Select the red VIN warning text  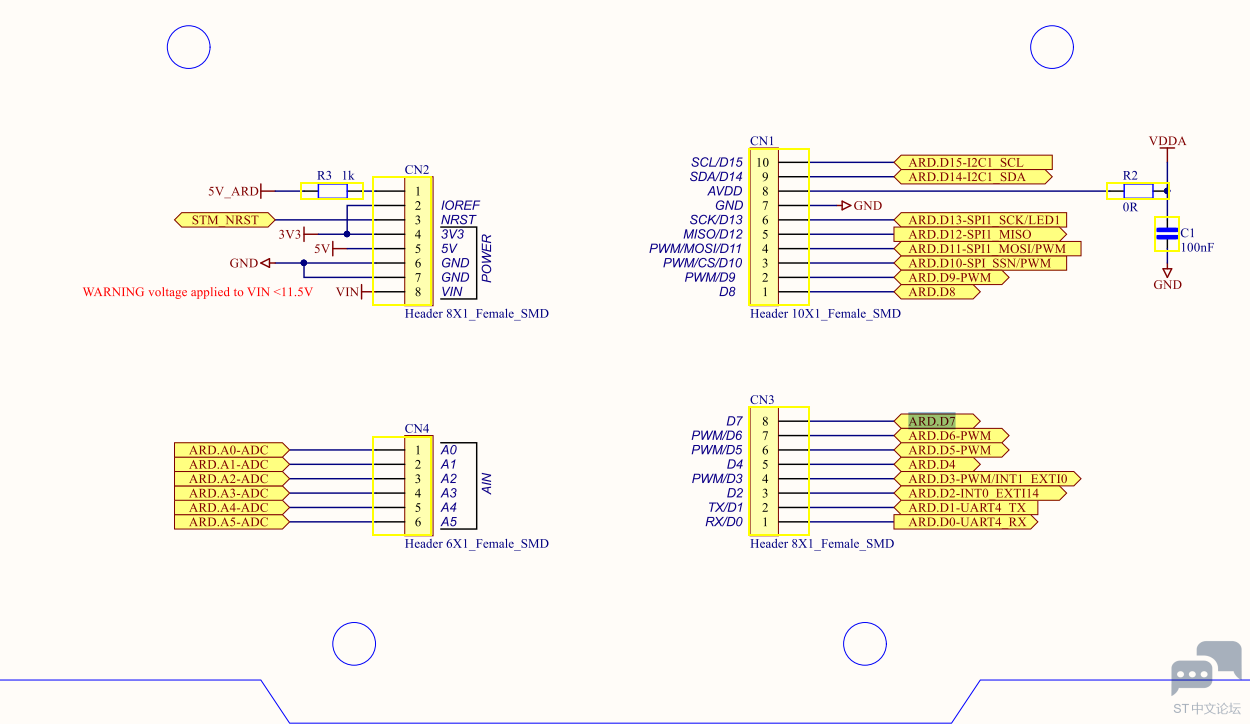(x=198, y=292)
